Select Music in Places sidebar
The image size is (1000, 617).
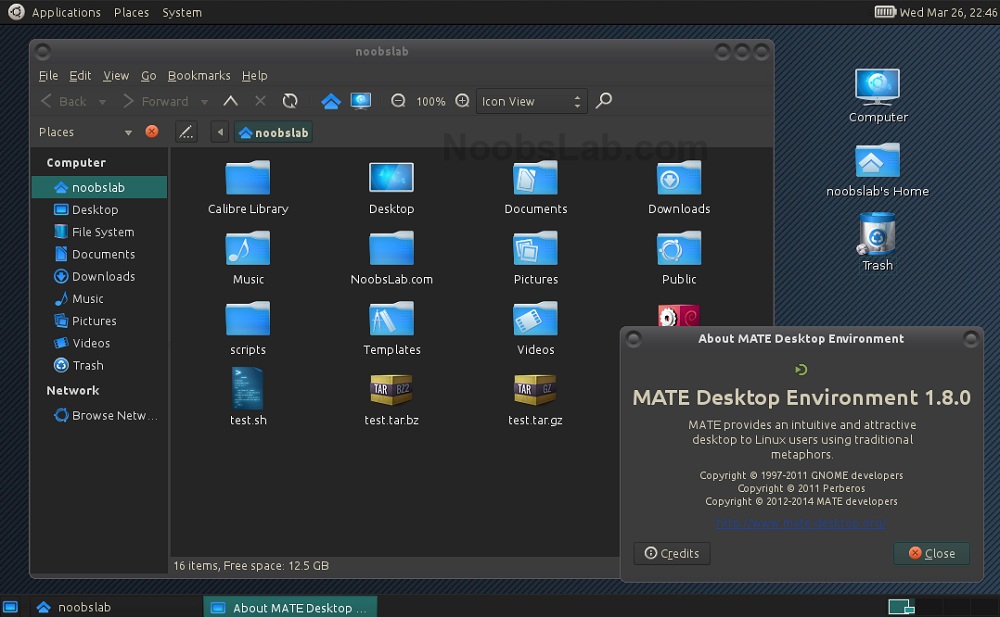click(x=99, y=299)
